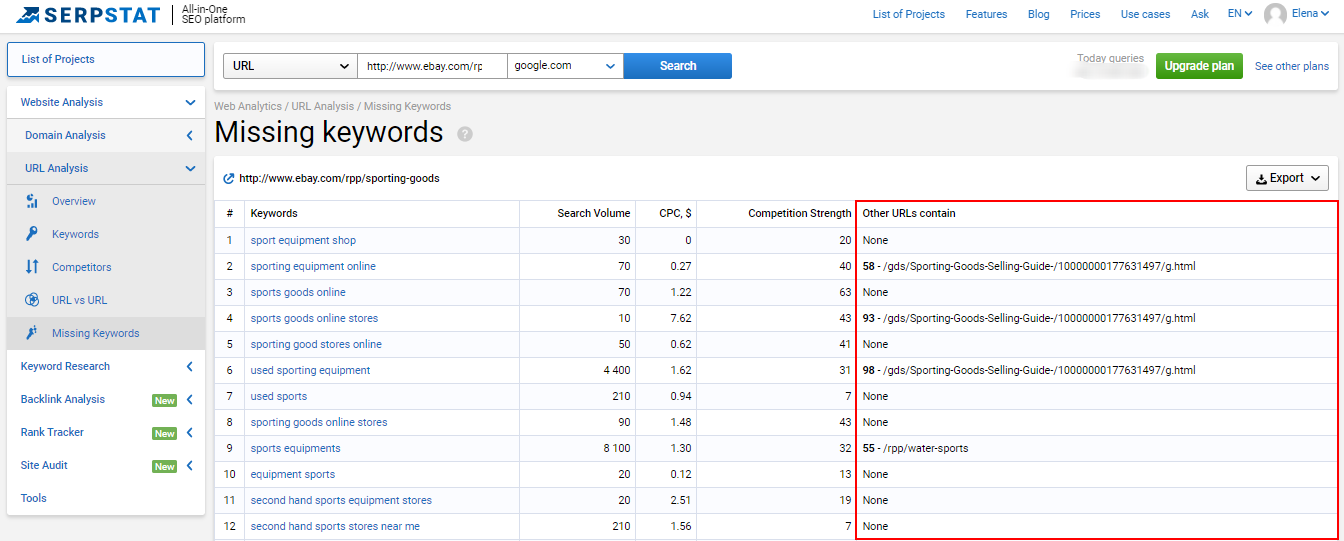The width and height of the screenshot is (1344, 541).
Task: Click the user avatar icon
Action: 1275,14
